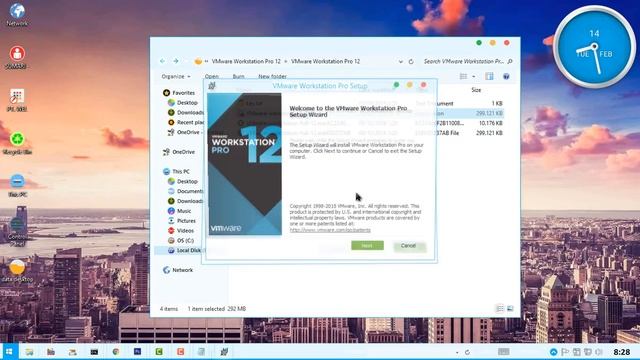Open the Network desktop icon
640x360 pixels.
(x=17, y=14)
